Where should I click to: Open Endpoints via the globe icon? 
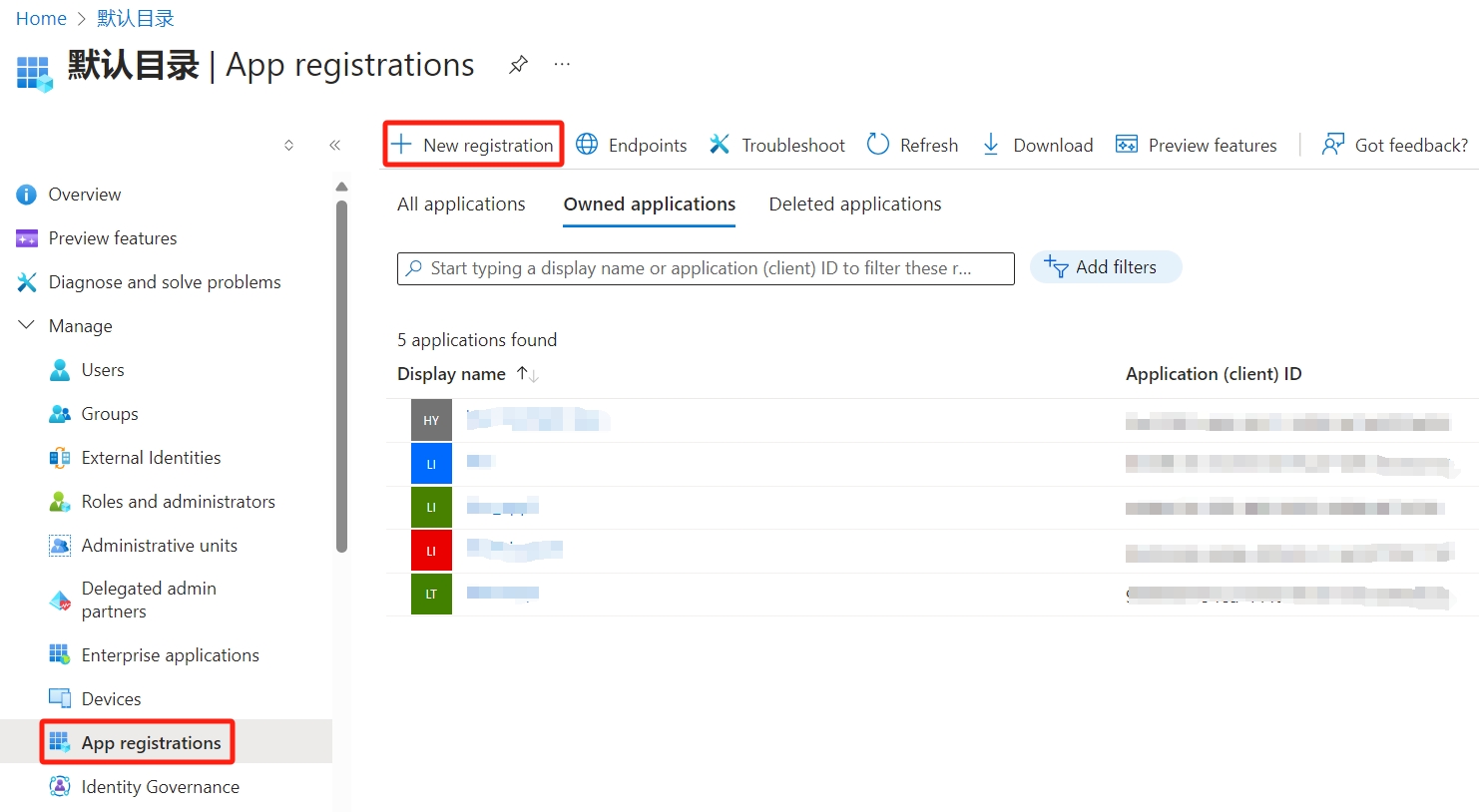click(x=588, y=145)
